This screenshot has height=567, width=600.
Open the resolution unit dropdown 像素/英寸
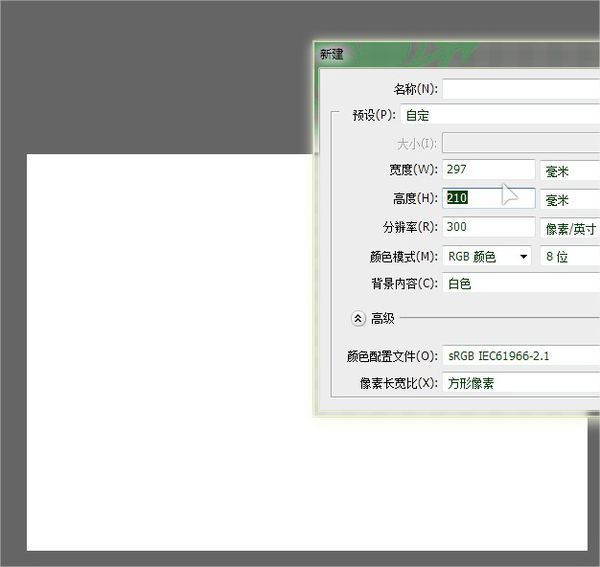click(x=570, y=228)
